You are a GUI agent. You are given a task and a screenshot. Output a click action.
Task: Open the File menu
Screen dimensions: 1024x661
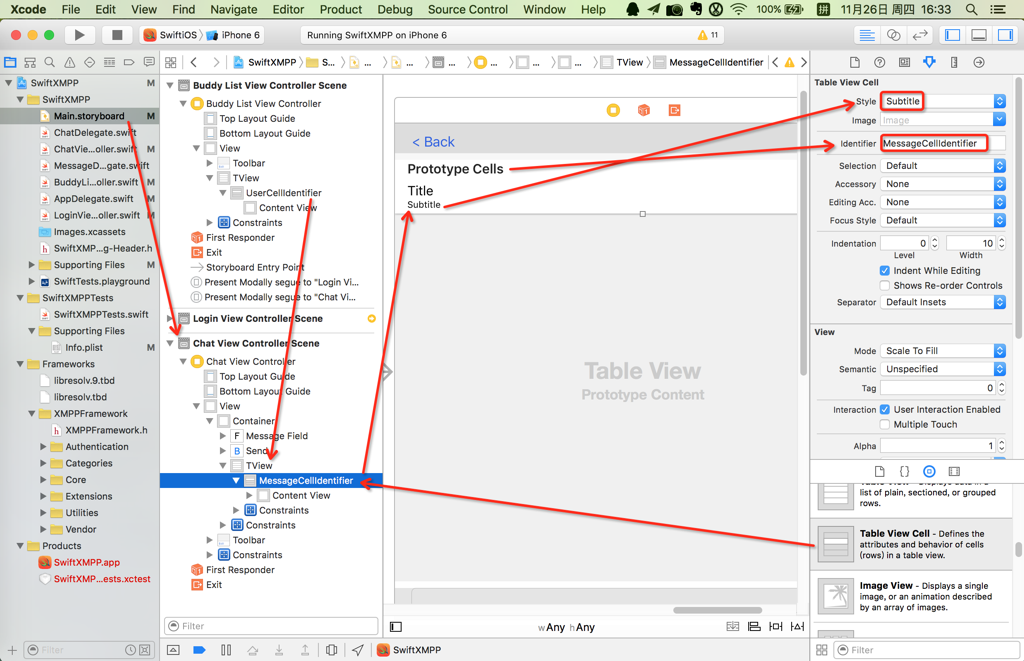tap(71, 9)
